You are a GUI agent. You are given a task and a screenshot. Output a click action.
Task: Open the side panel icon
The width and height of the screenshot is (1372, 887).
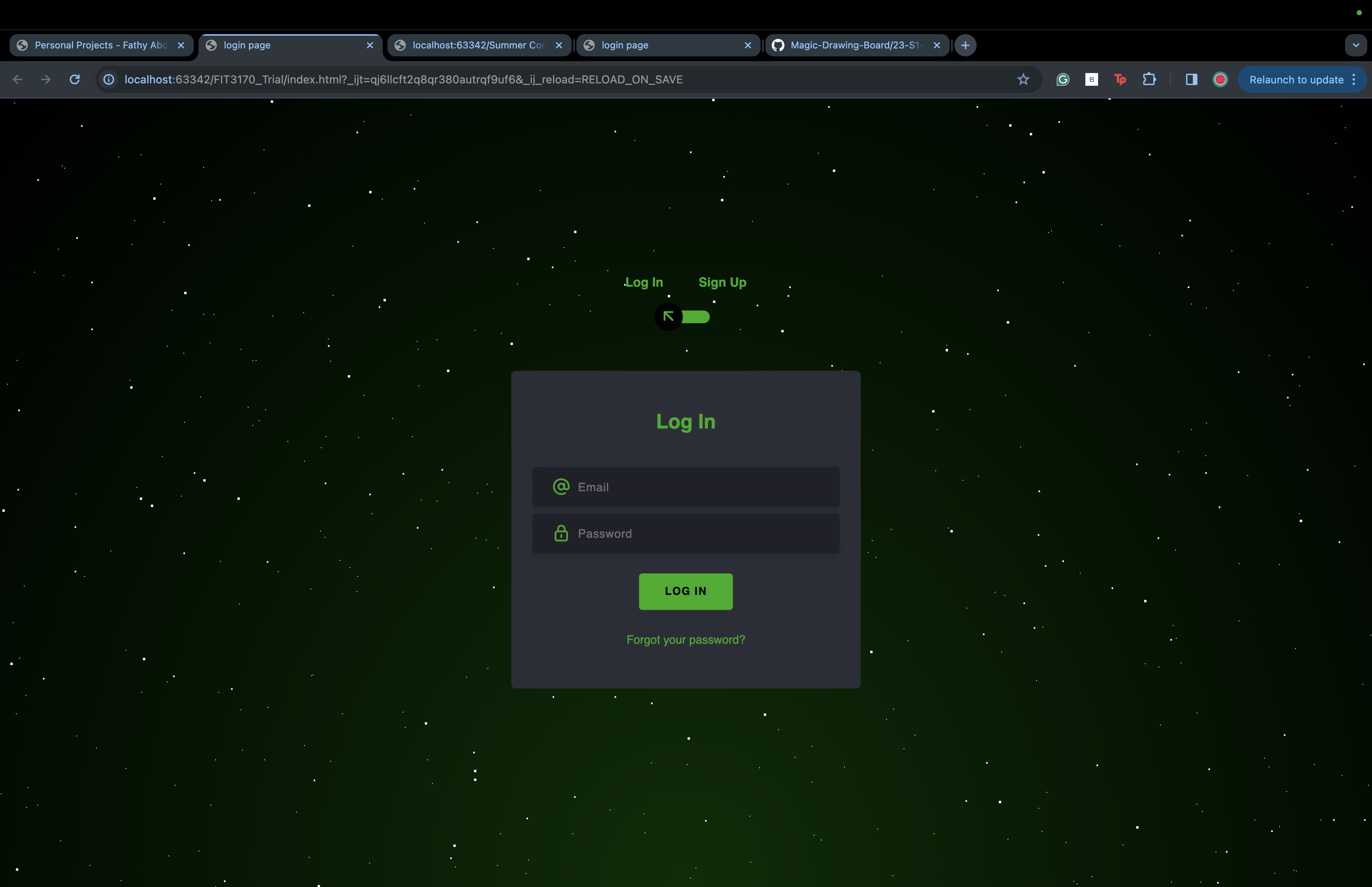pyautogui.click(x=1191, y=79)
